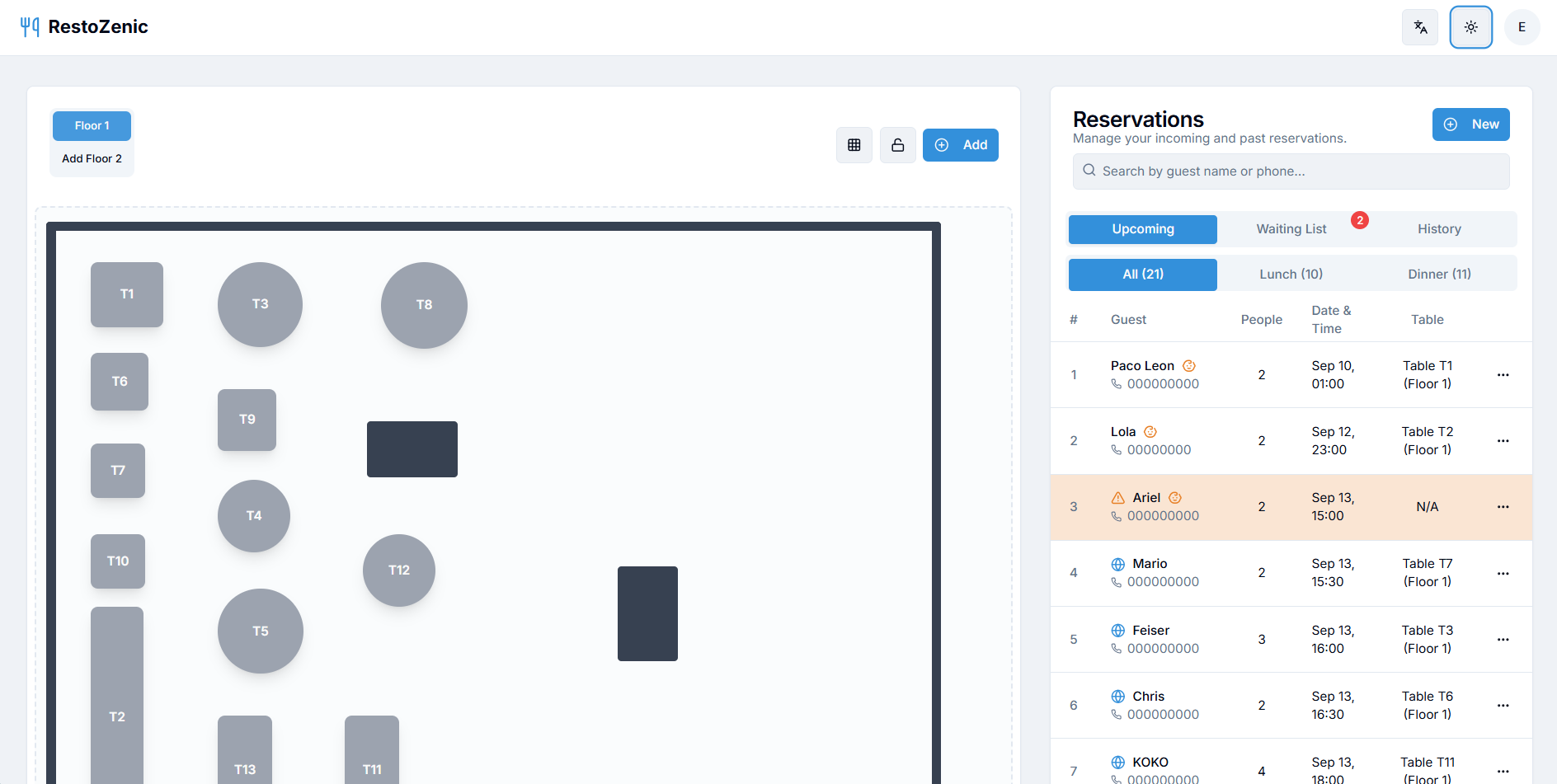Click the globe icon beside Mario
The height and width of the screenshot is (784, 1557).
tap(1118, 564)
